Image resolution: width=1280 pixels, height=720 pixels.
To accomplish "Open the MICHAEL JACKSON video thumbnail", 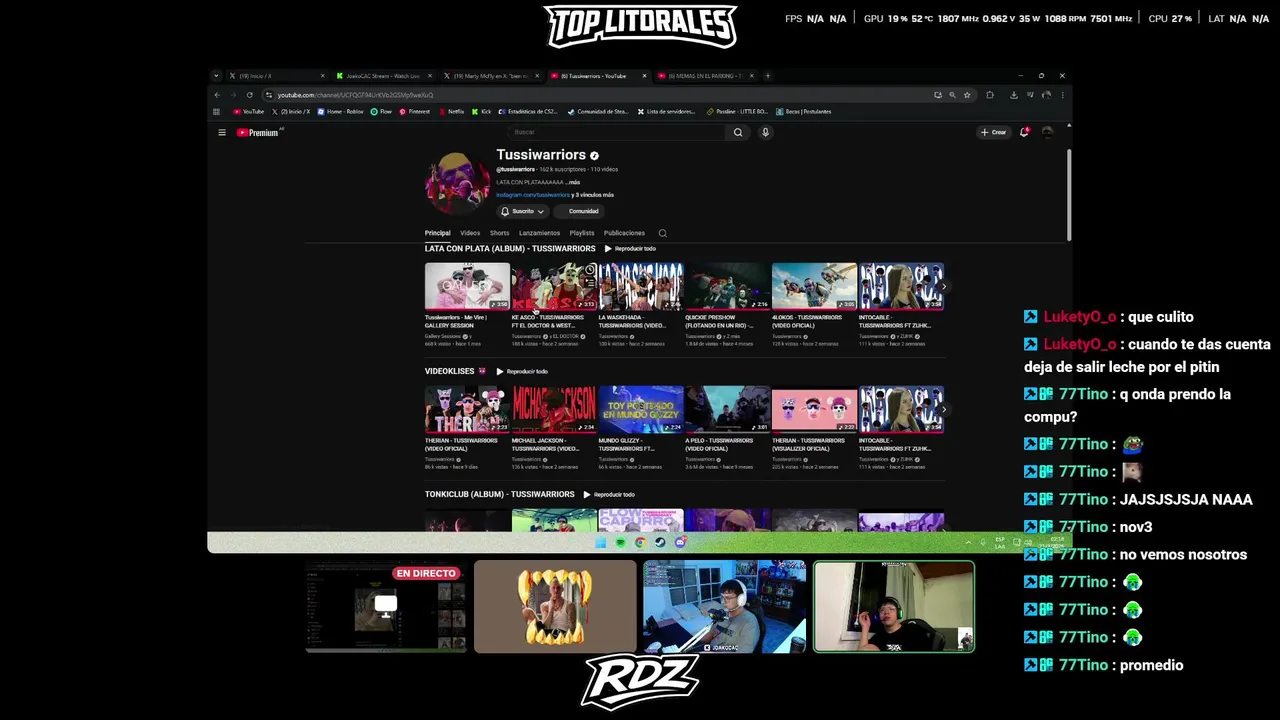I will 554,409.
